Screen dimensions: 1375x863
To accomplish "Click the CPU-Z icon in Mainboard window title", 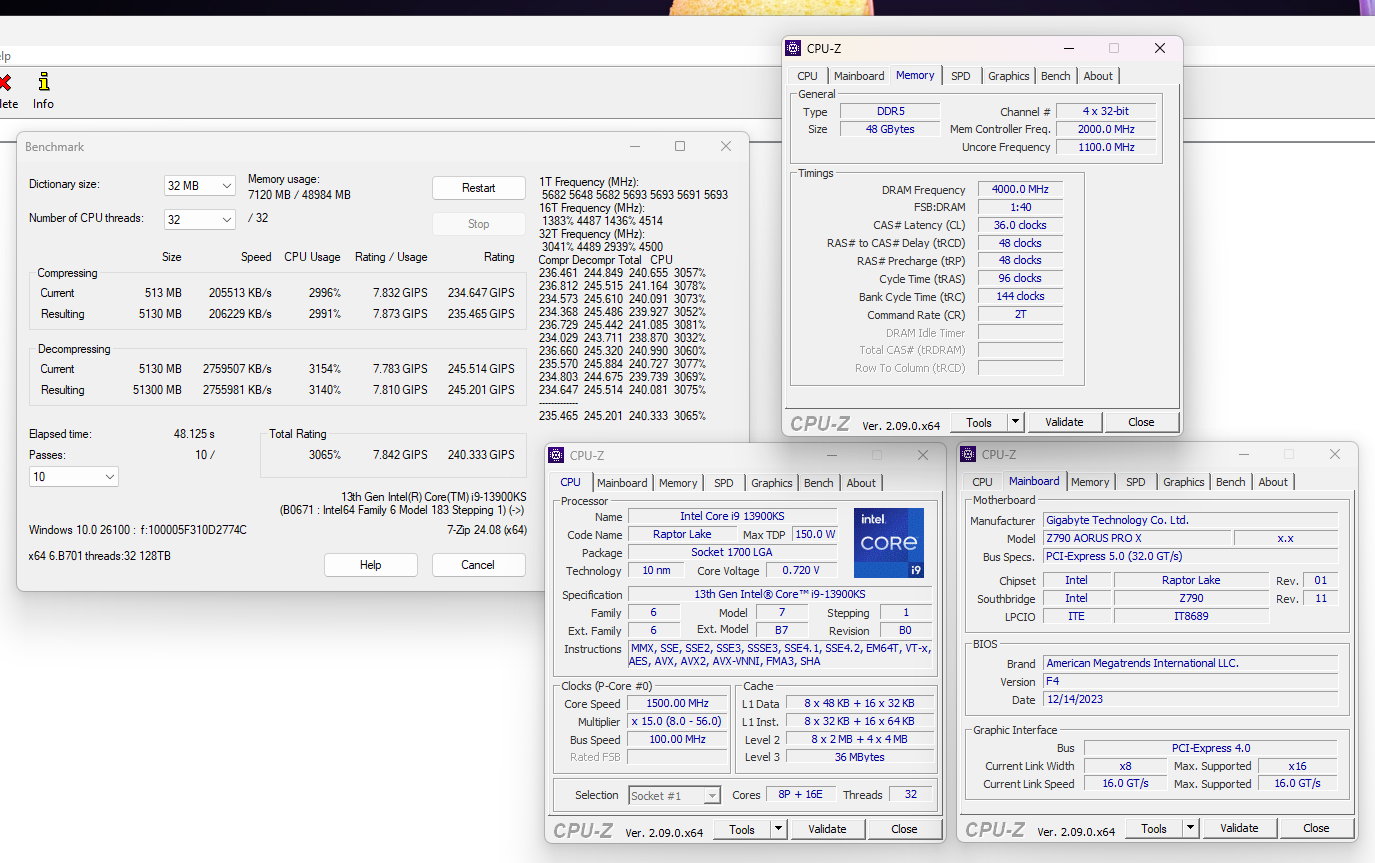I will pos(969,454).
